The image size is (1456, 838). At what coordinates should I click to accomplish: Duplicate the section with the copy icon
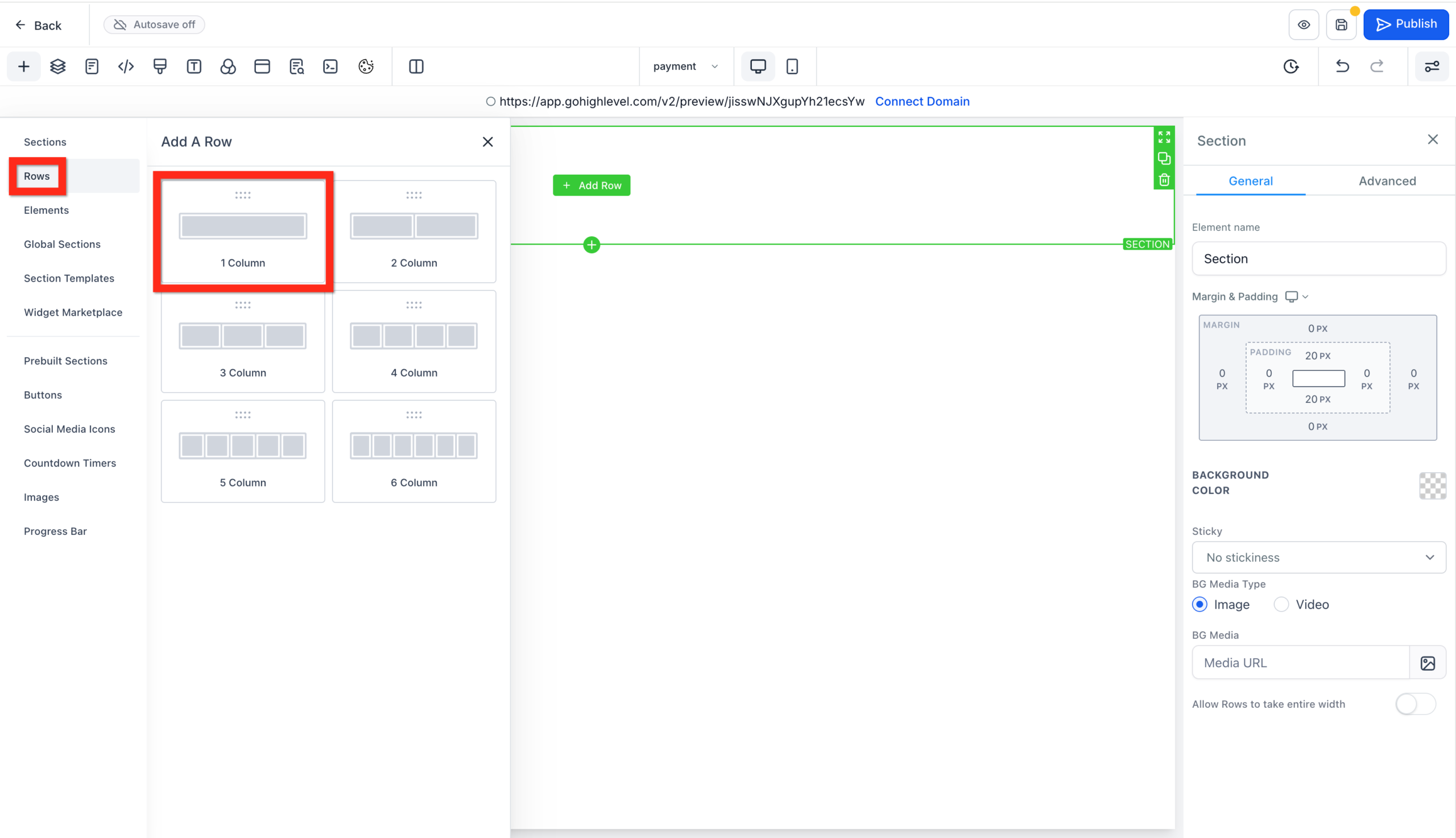pos(1164,158)
